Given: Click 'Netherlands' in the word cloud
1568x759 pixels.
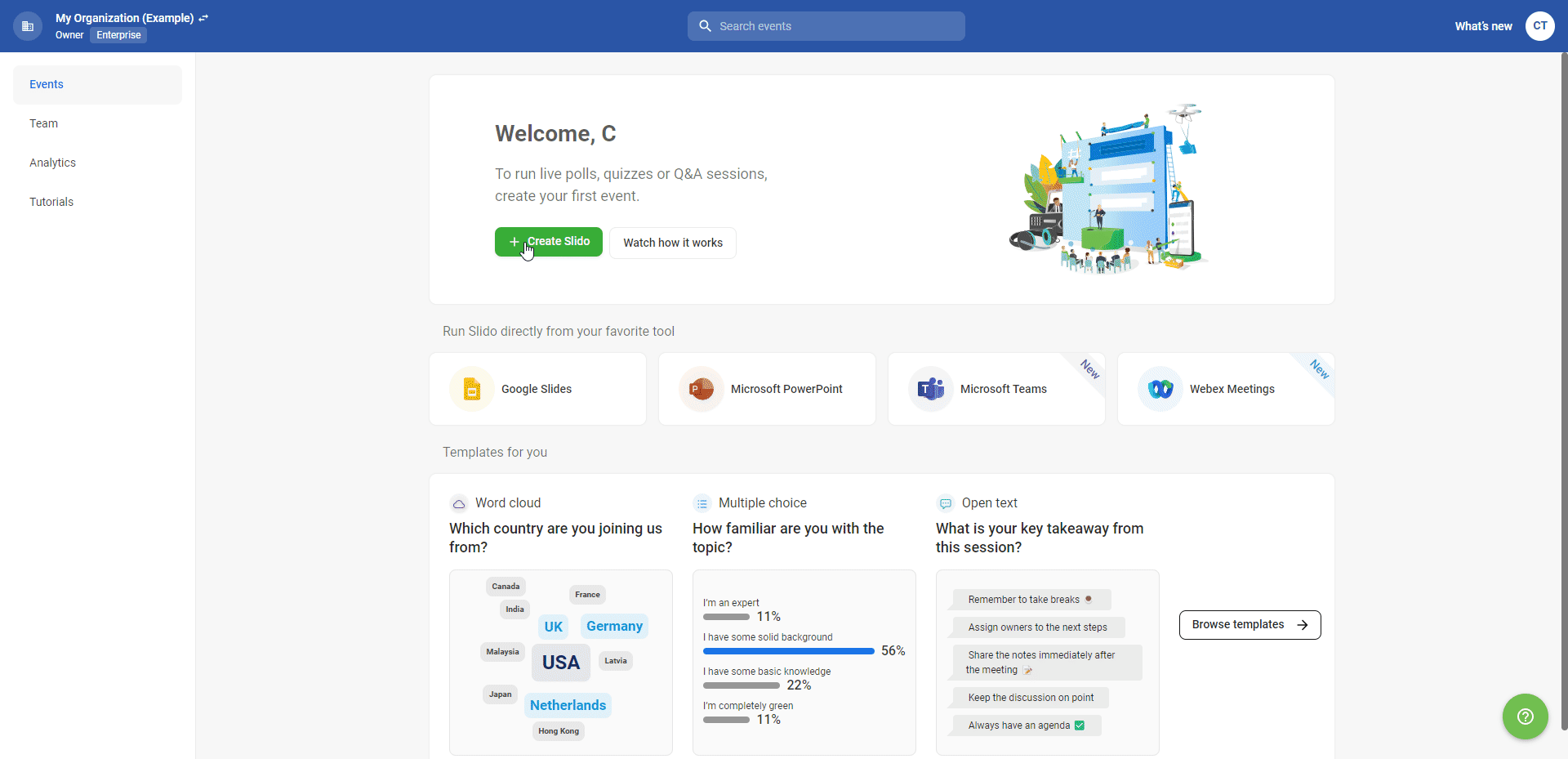Looking at the screenshot, I should pyautogui.click(x=568, y=705).
